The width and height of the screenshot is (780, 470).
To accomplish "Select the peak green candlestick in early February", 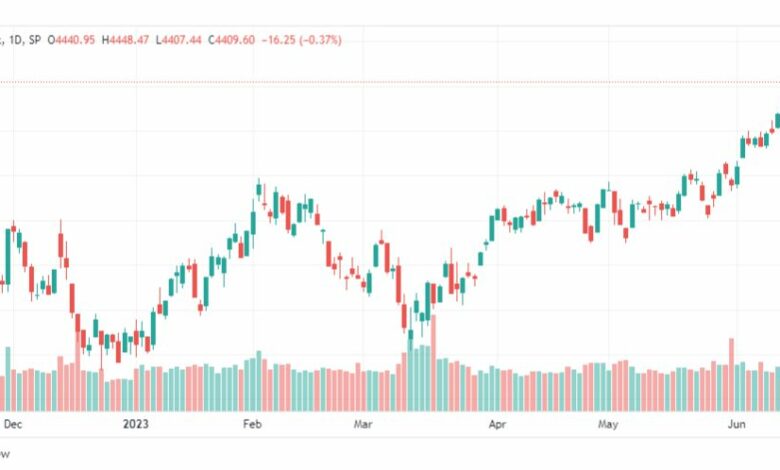I will point(259,190).
